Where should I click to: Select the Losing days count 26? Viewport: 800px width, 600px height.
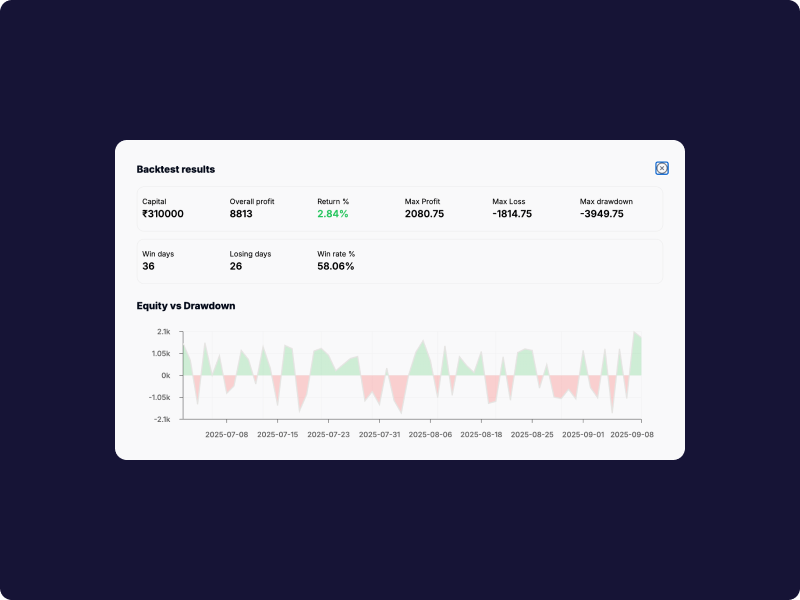point(236,266)
